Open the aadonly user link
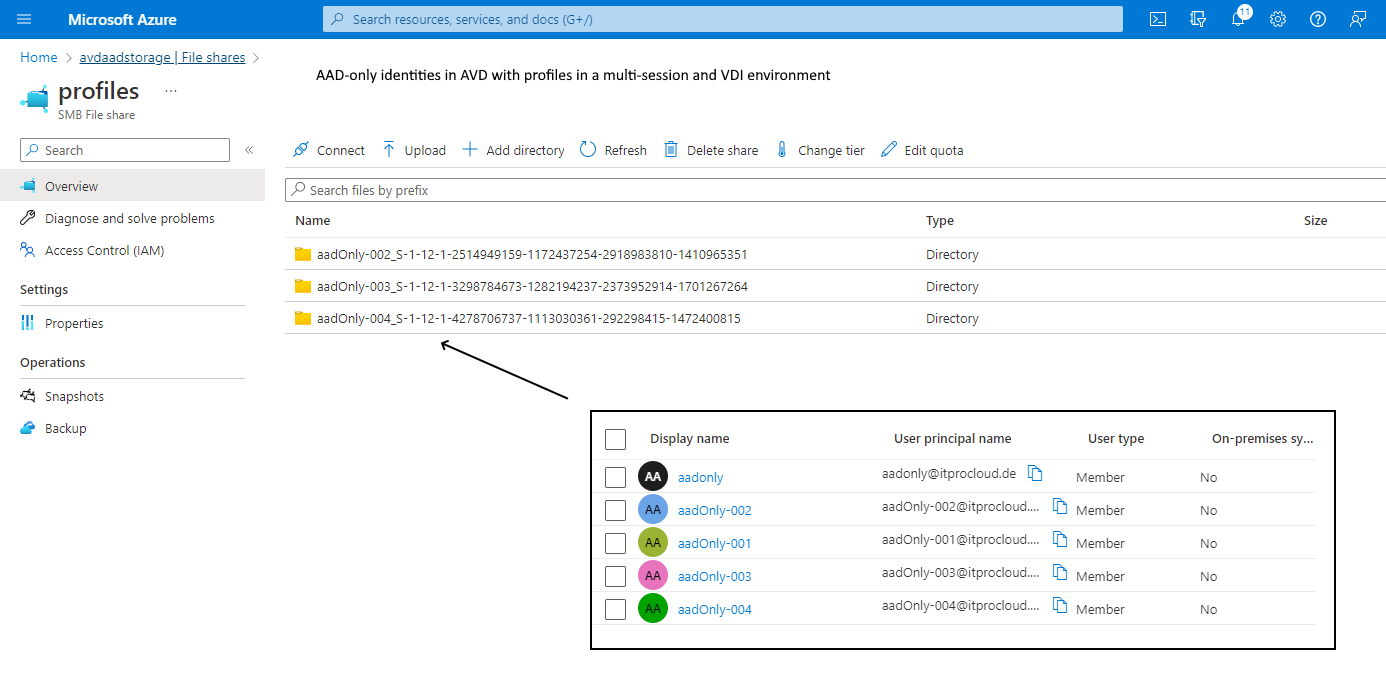This screenshot has width=1386, height=678. 701,477
